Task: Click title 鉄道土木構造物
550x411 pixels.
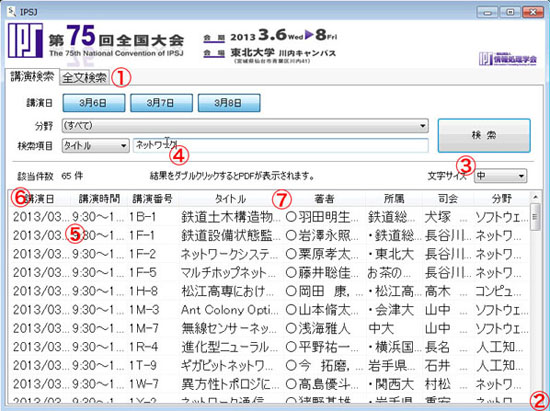Action: click(230, 217)
